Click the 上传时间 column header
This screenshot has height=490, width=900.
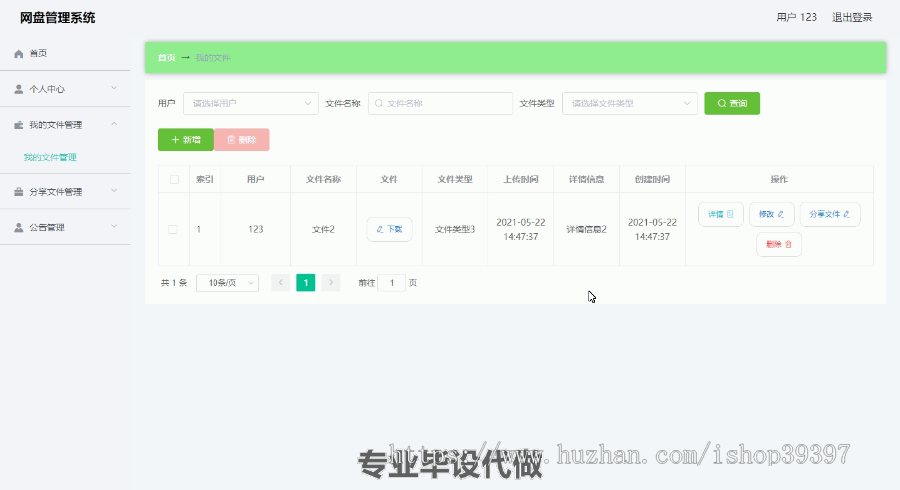(x=521, y=179)
